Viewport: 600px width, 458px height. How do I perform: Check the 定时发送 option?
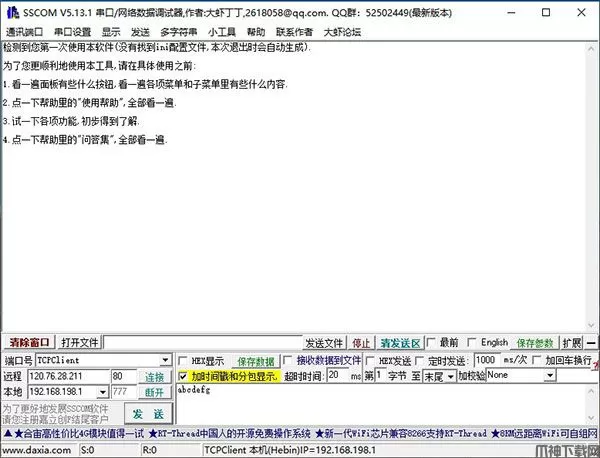pyautogui.click(x=420, y=361)
